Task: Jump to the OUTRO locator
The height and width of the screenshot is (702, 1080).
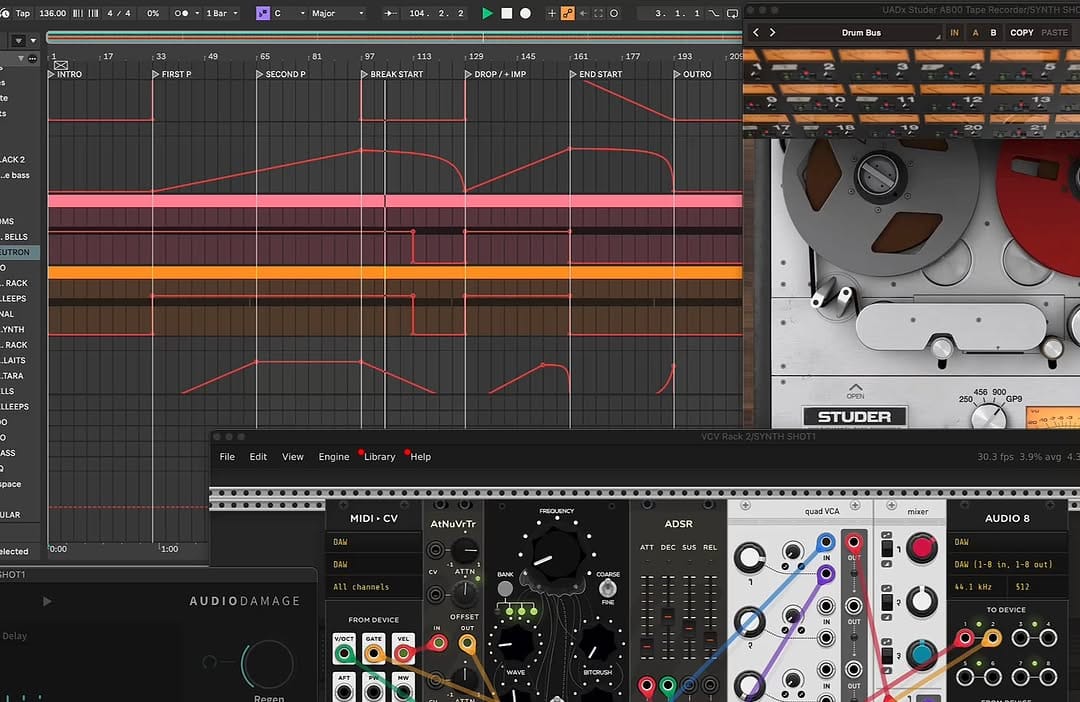Action: pyautogui.click(x=692, y=74)
